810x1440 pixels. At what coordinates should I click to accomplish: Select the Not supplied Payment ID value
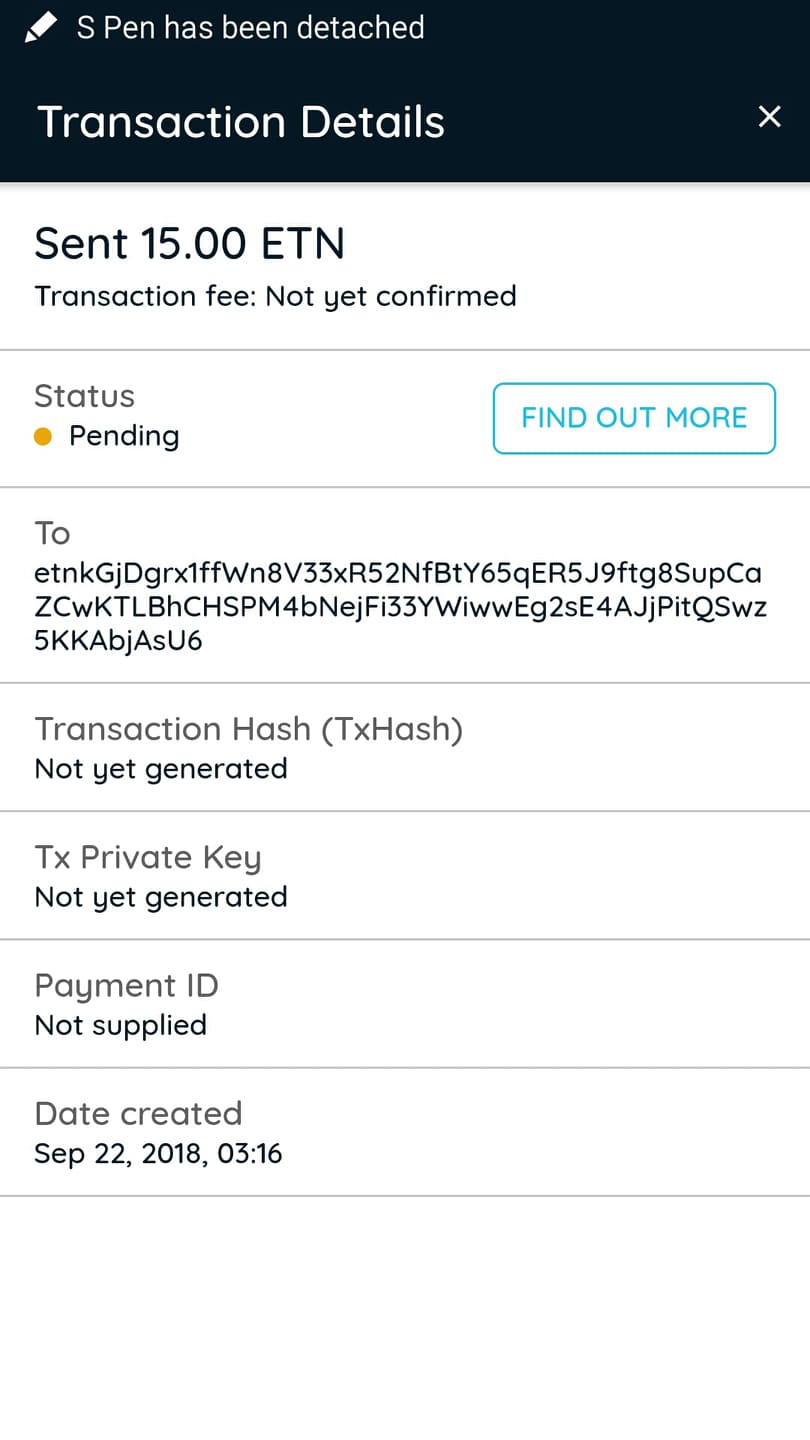pyautogui.click(x=120, y=1025)
